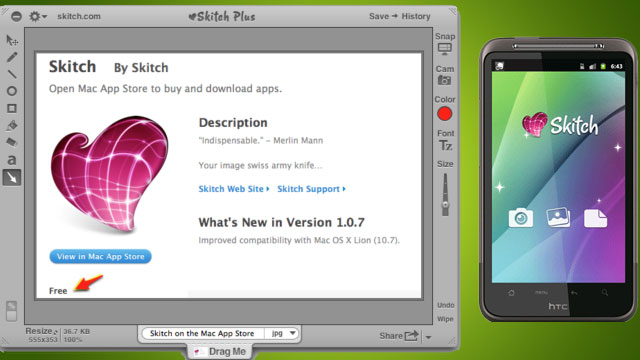
Task: Select the pencil drawing tool
Action: 12,57
